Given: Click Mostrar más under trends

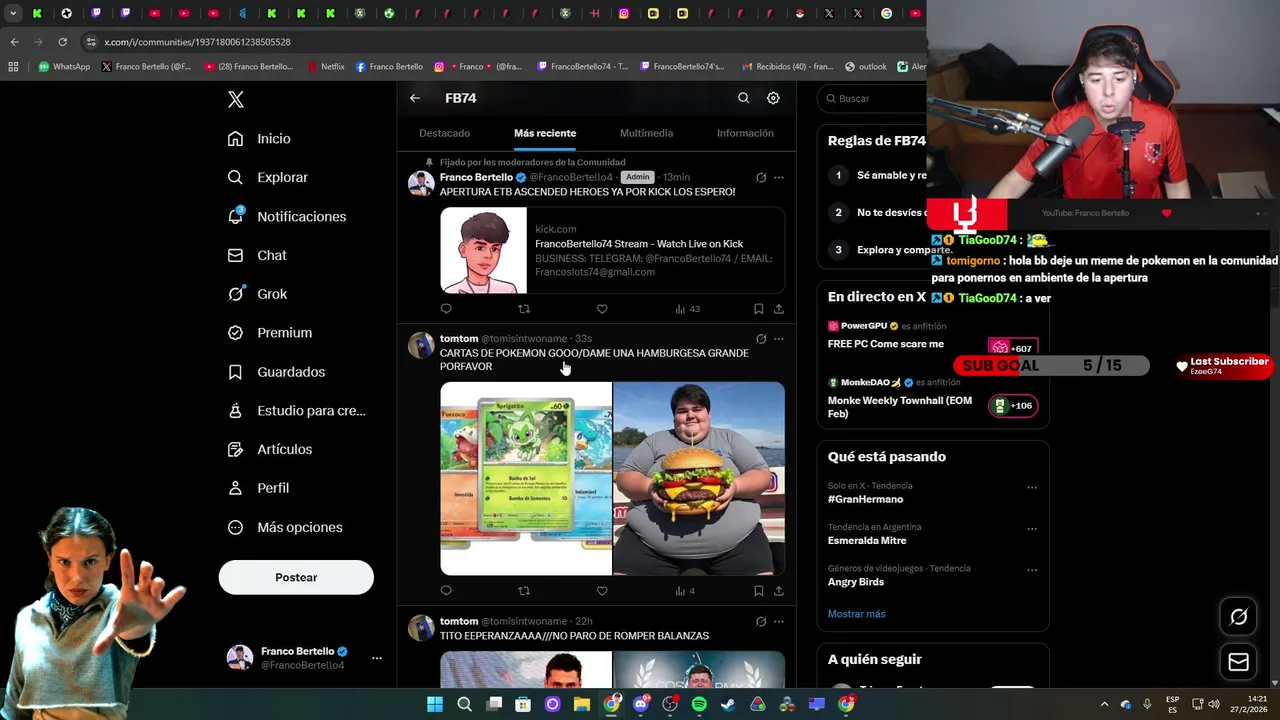Looking at the screenshot, I should 856,614.
